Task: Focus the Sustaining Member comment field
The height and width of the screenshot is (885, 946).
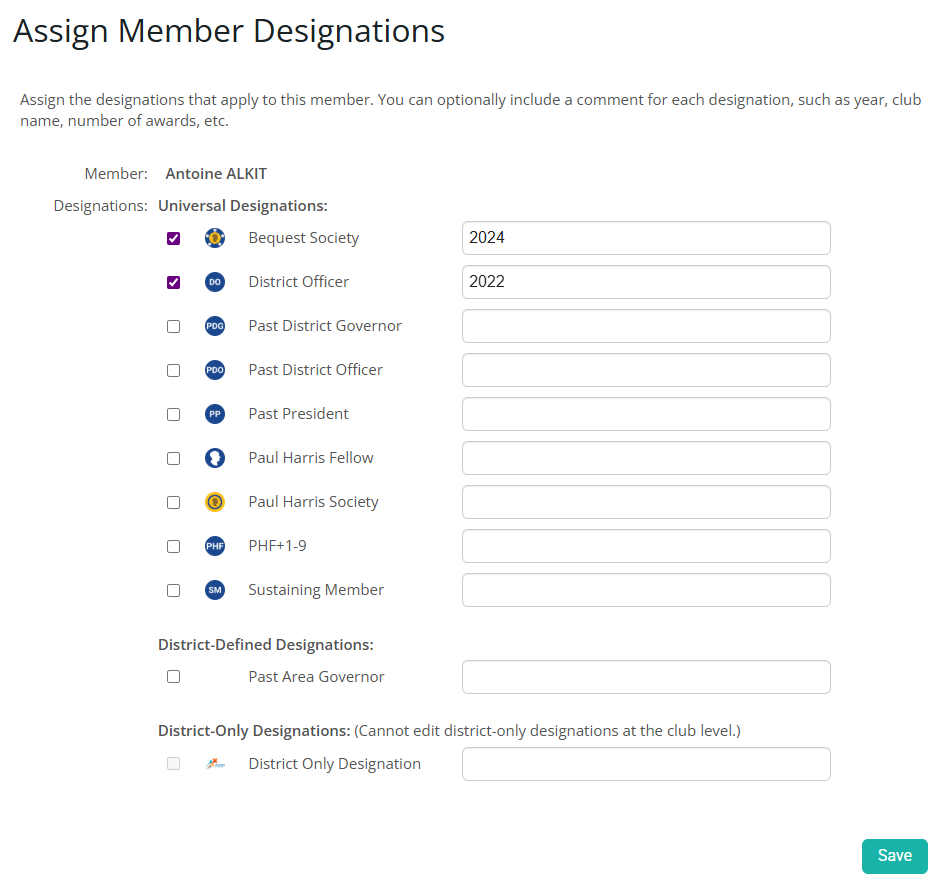Action: coord(646,590)
